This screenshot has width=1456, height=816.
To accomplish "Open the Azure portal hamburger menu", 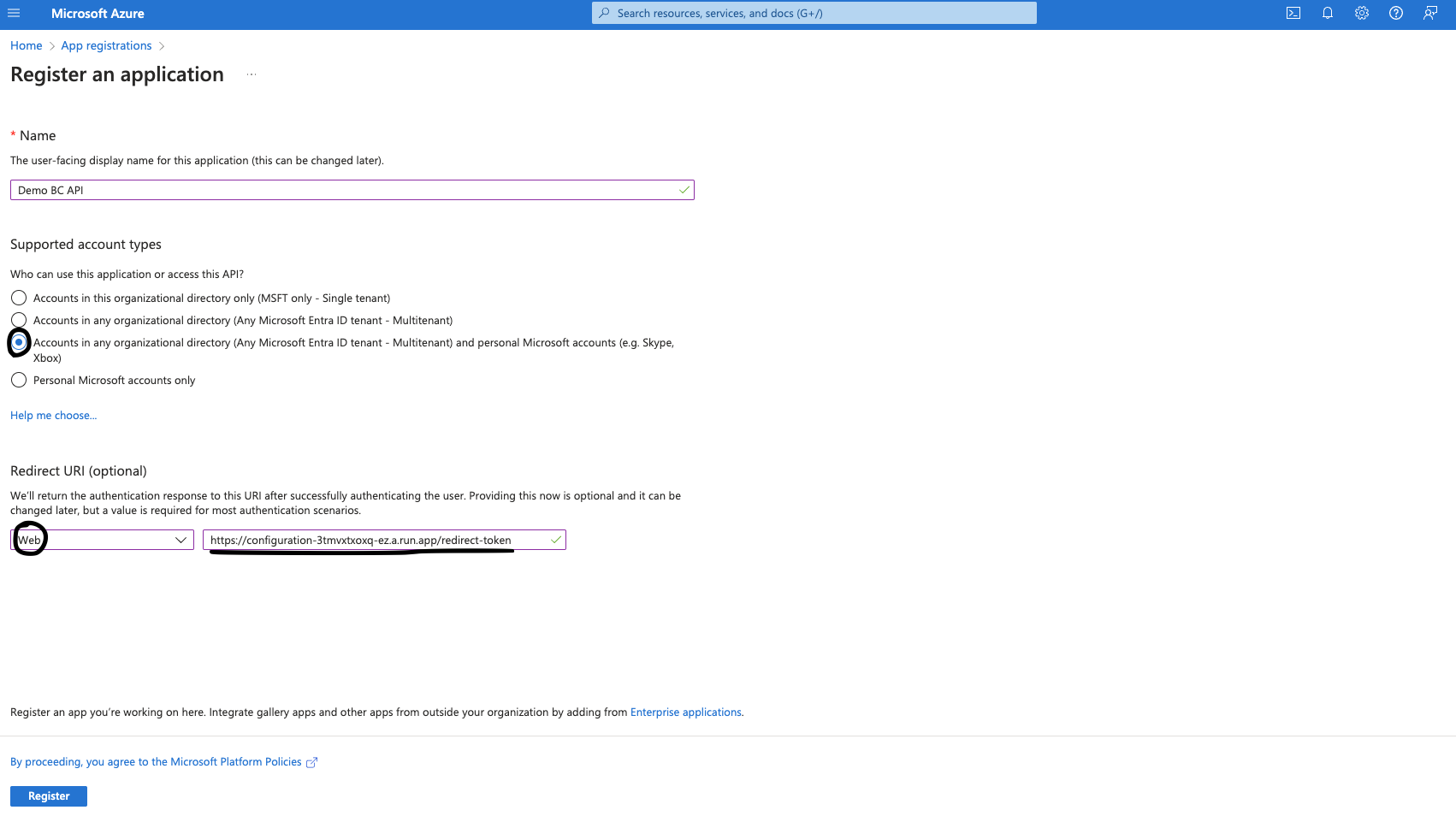I will pyautogui.click(x=14, y=14).
